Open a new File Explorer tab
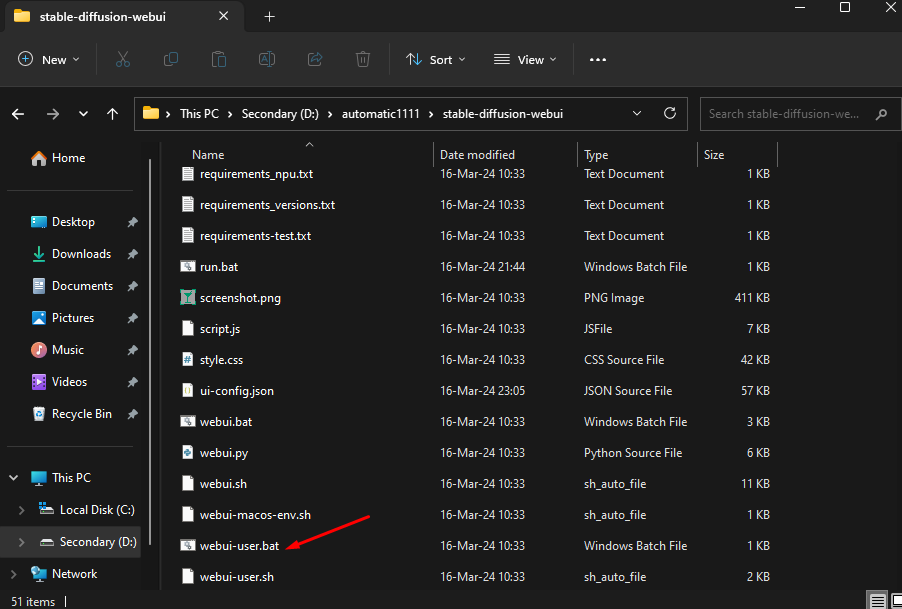The width and height of the screenshot is (902, 609). click(269, 17)
